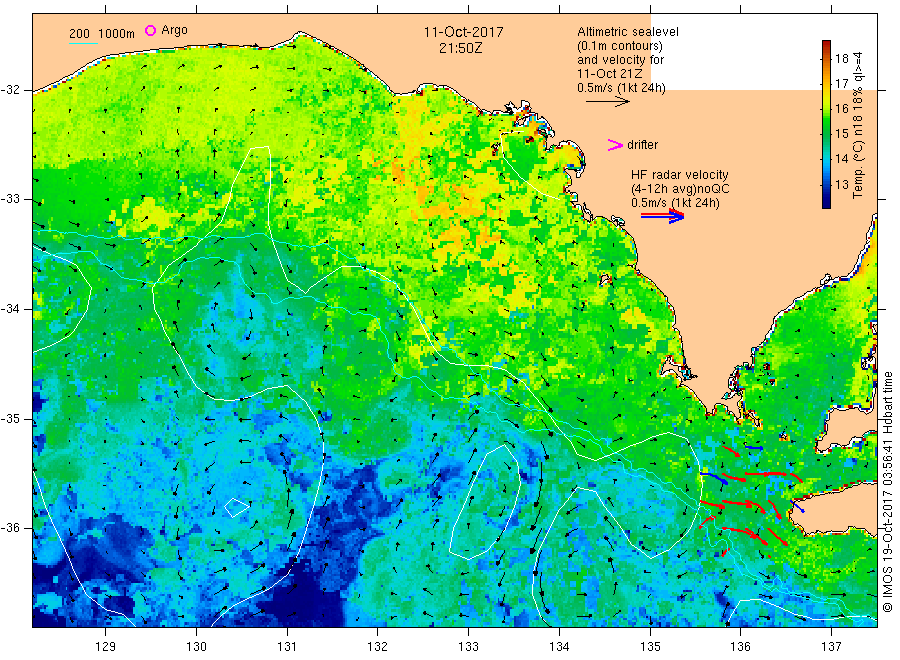The width and height of the screenshot is (900, 660).
Task: Click the 131 longitude axis label
Action: 286,647
